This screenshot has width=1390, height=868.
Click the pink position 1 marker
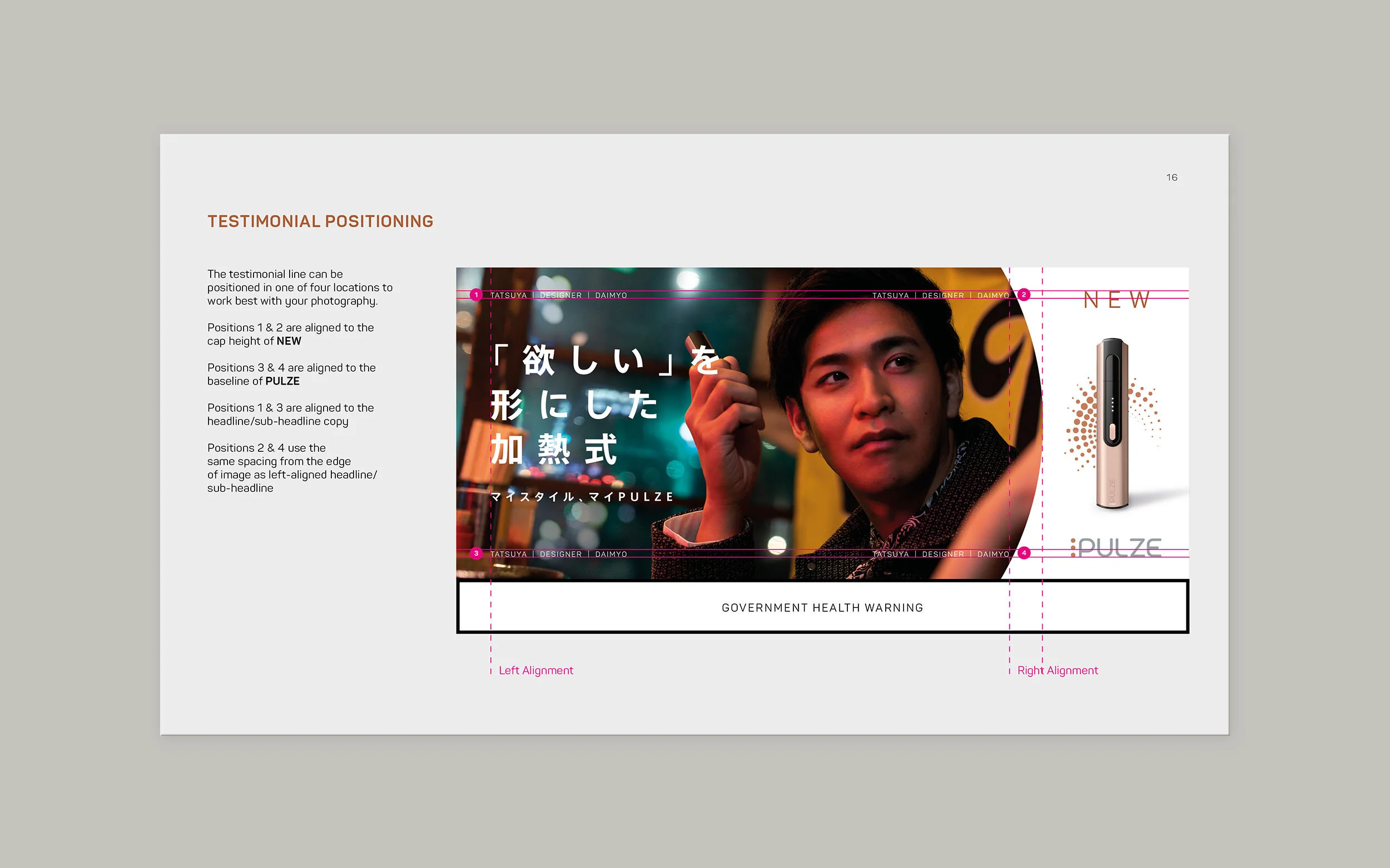475,295
